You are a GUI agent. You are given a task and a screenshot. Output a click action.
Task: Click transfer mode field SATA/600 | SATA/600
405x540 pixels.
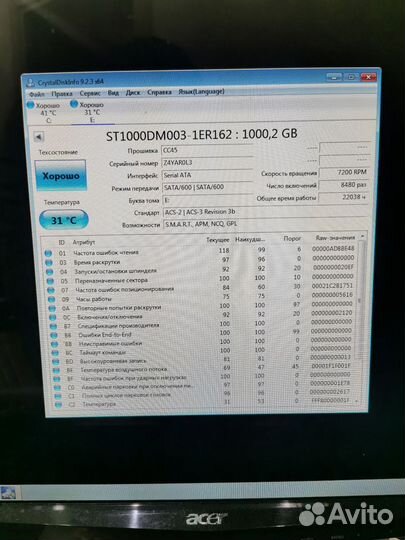[x=208, y=187]
